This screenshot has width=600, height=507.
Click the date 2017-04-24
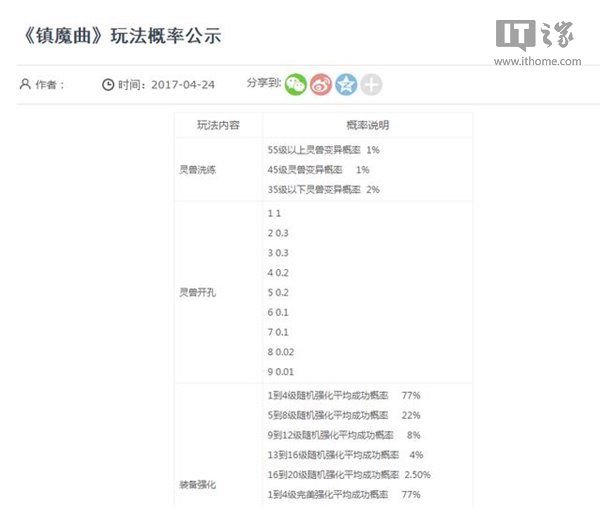[x=184, y=85]
